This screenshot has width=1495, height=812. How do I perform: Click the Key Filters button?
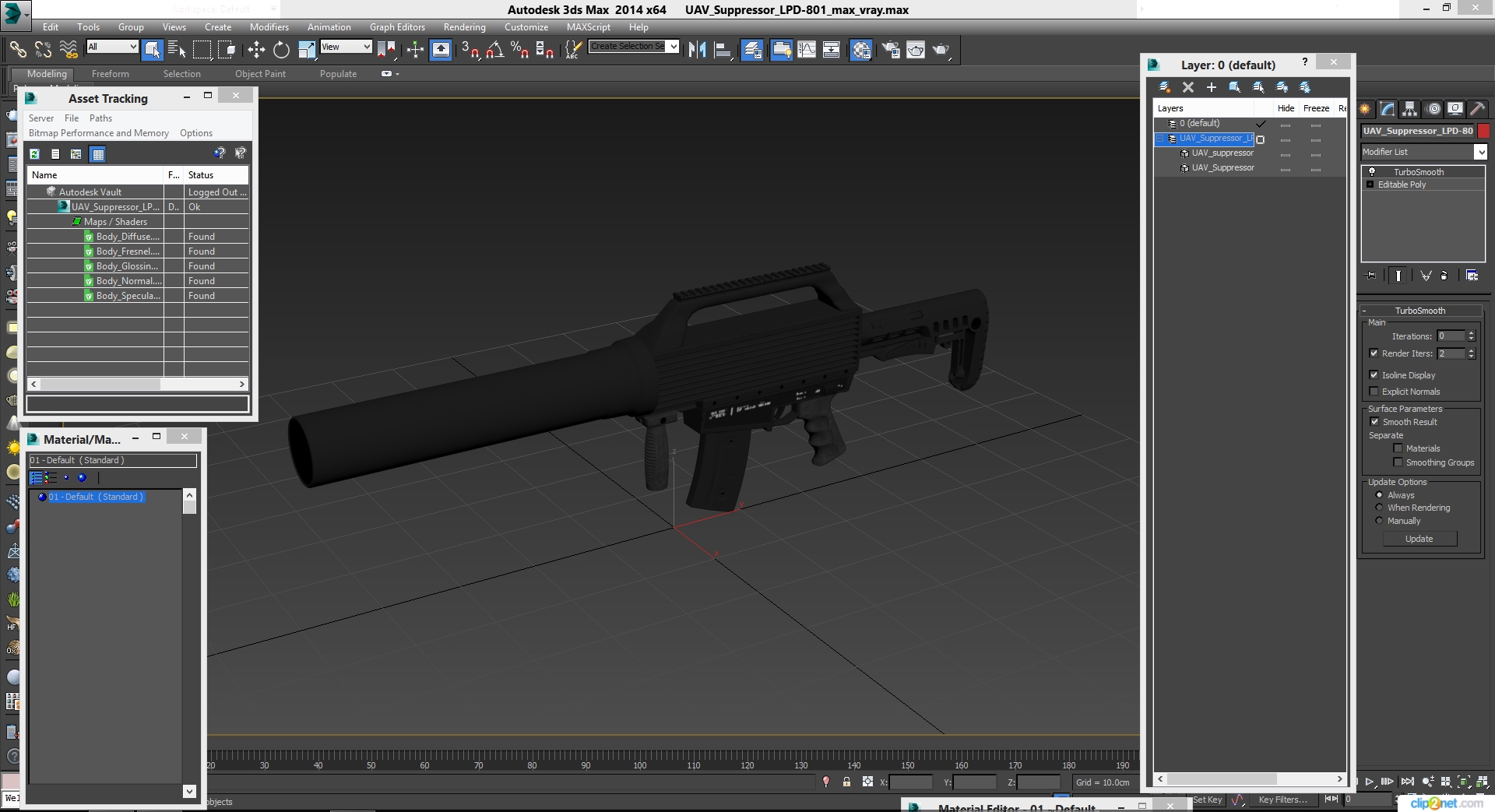click(x=1282, y=800)
